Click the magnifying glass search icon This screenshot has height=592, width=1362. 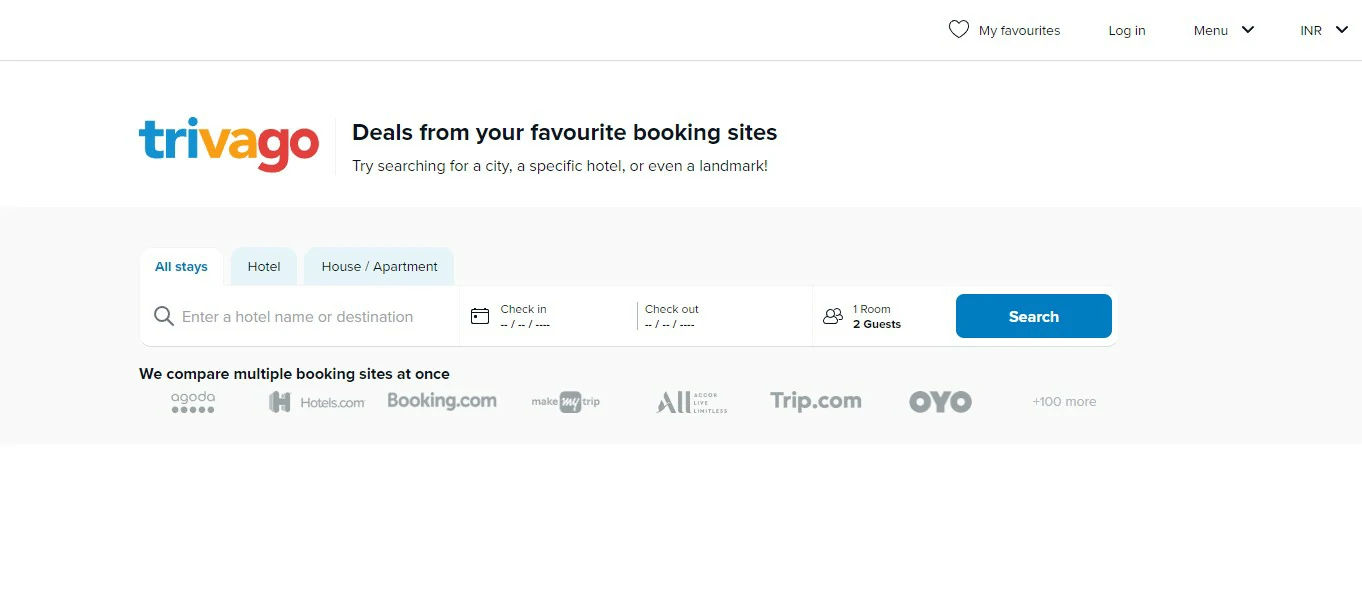click(164, 317)
